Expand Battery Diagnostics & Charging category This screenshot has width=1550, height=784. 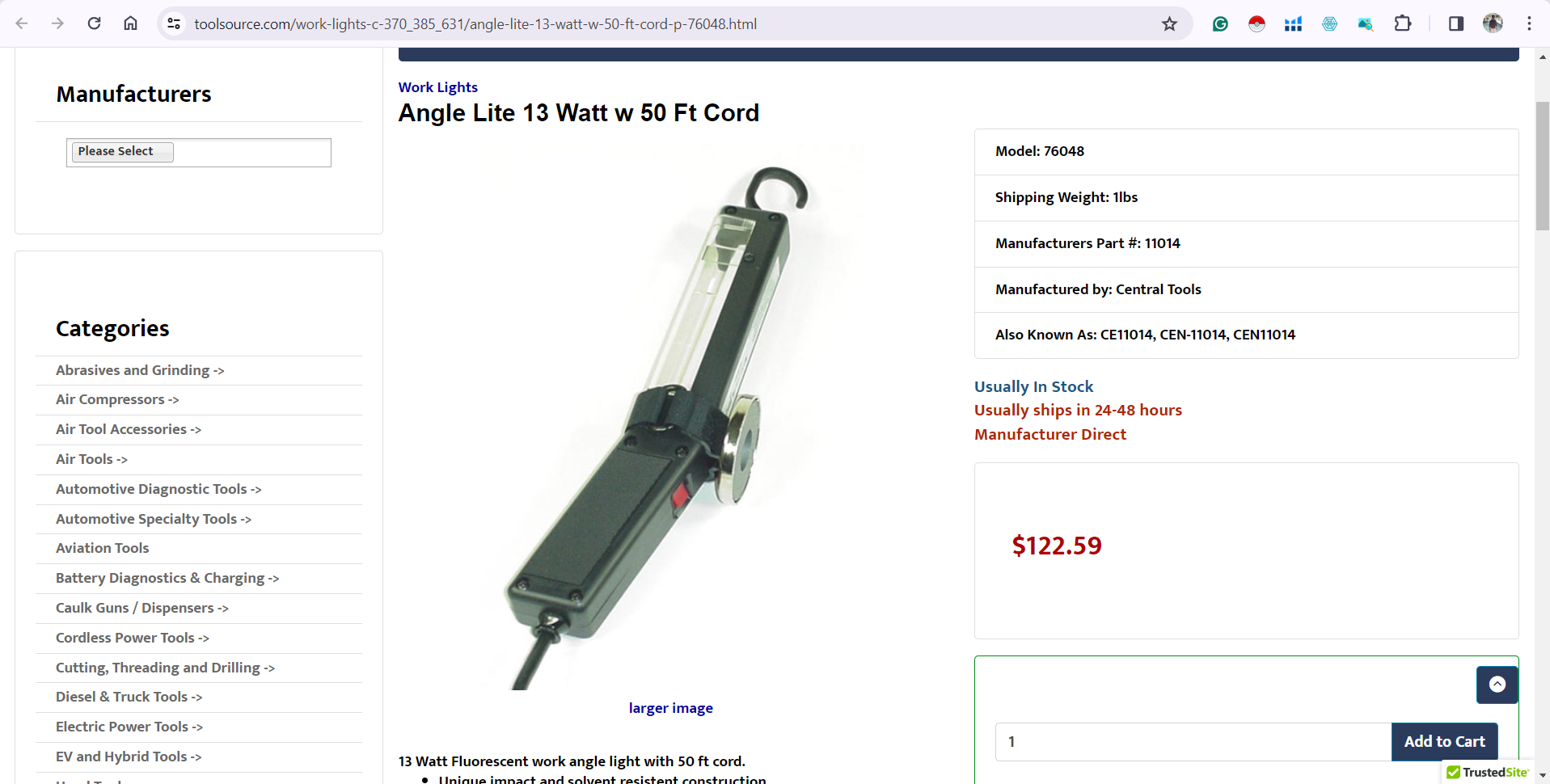(167, 578)
